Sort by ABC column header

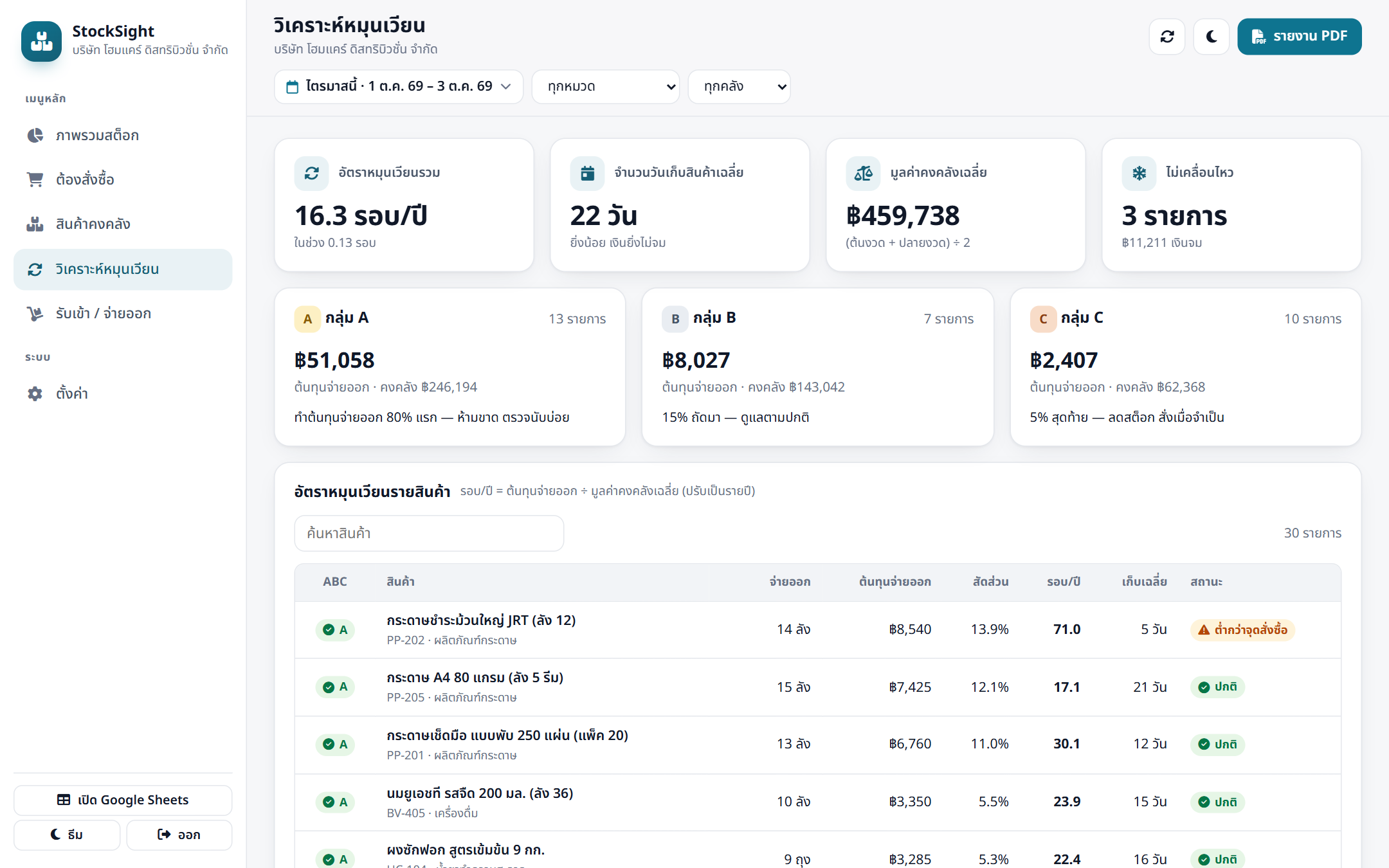[x=335, y=582]
